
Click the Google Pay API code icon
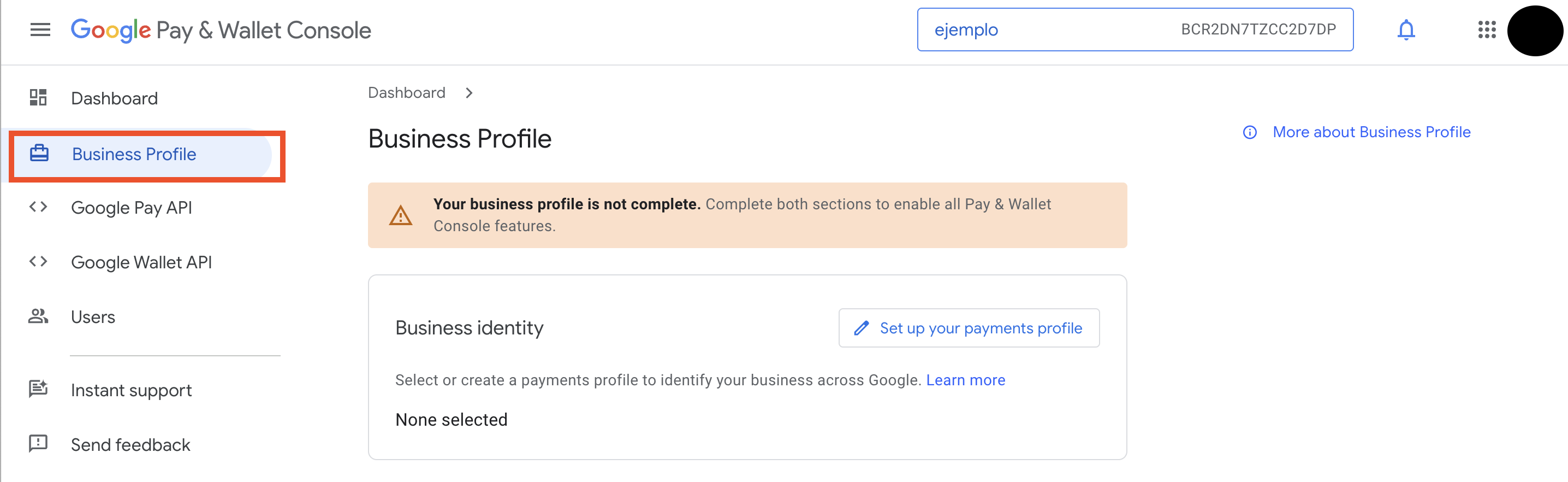coord(38,207)
